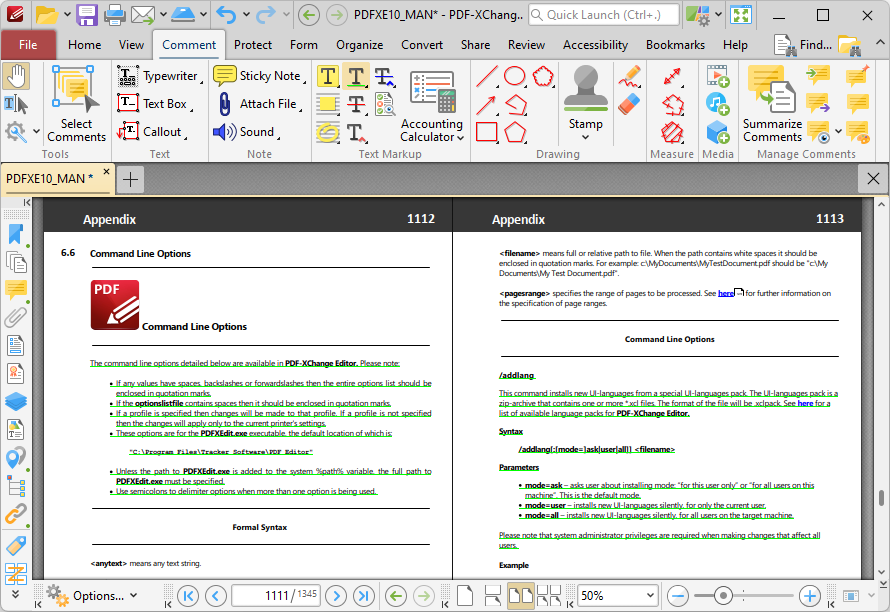The width and height of the screenshot is (890, 612).
Task: Open the File menu
Action: (28, 45)
